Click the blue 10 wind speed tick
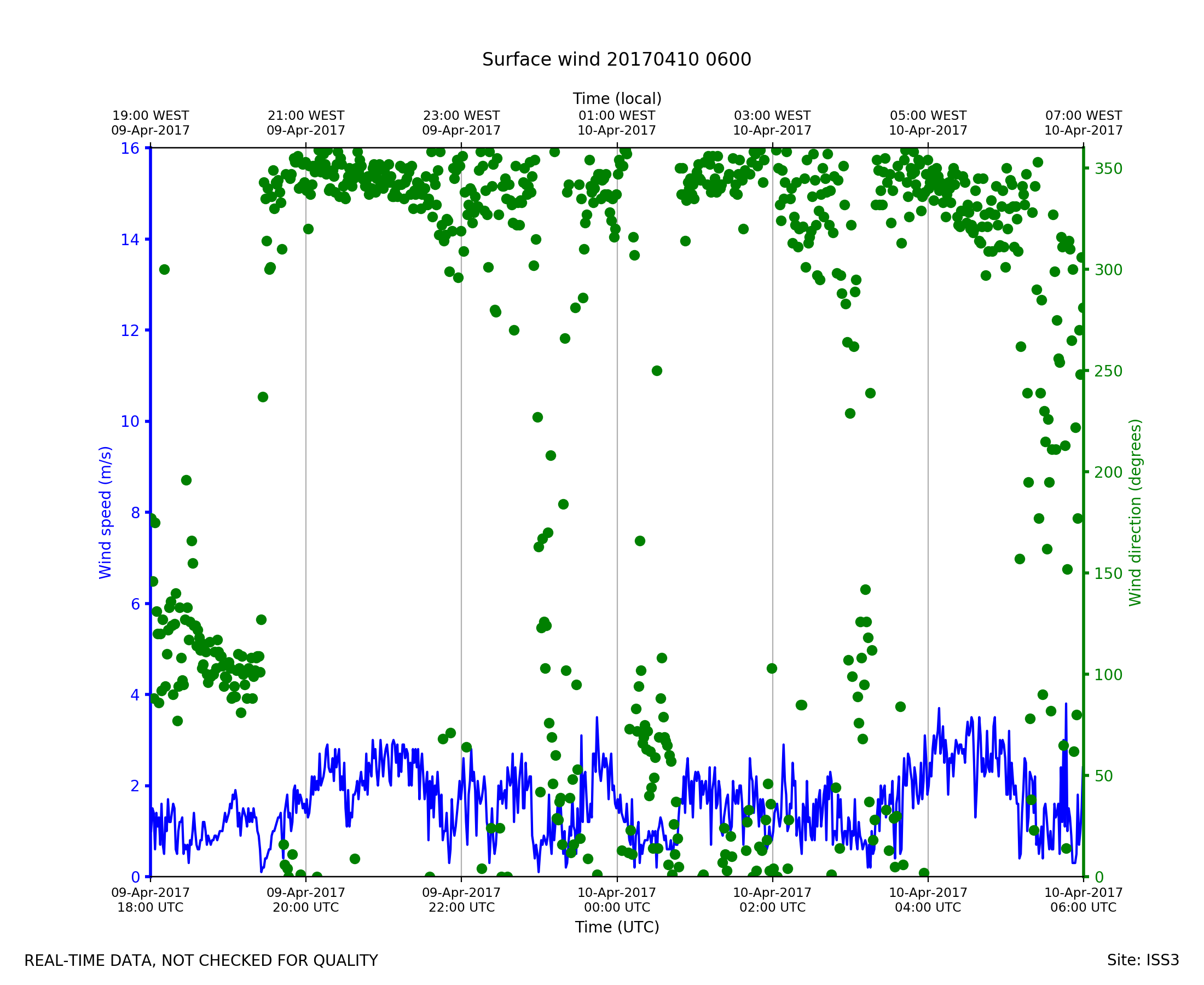 pyautogui.click(x=130, y=421)
